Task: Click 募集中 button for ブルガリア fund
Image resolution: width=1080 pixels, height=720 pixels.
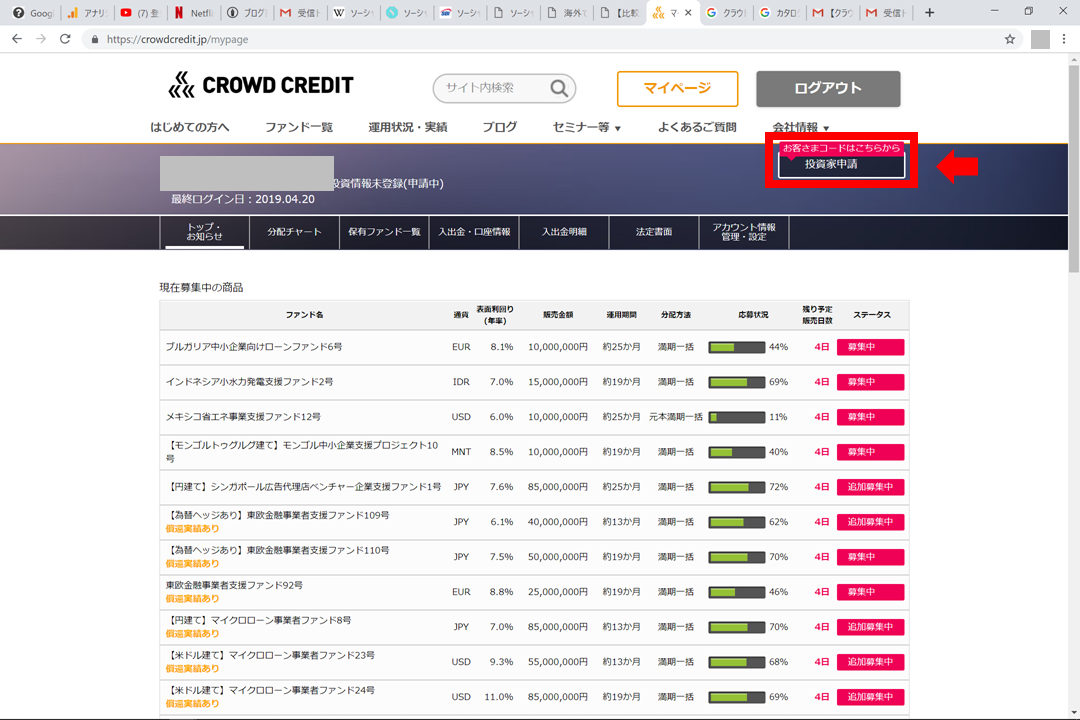Action: (870, 347)
